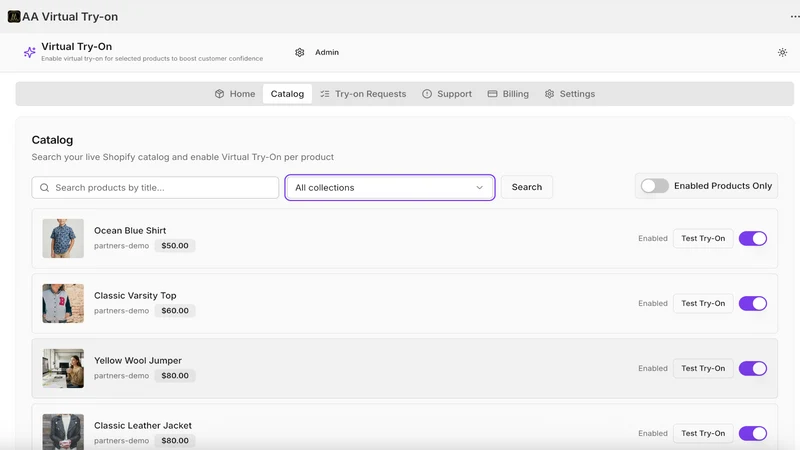Turn off Yellow Wool Jumper try-on switch
Image resolution: width=800 pixels, height=450 pixels.
(753, 368)
